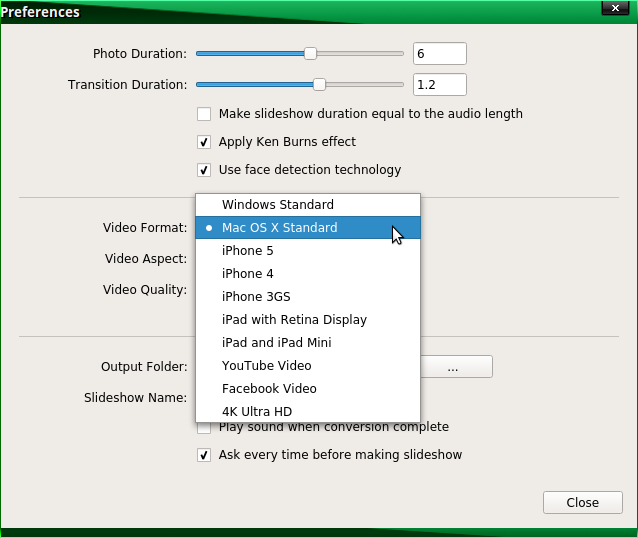
Task: Close the Preferences dialog with Close button
Action: 583,503
